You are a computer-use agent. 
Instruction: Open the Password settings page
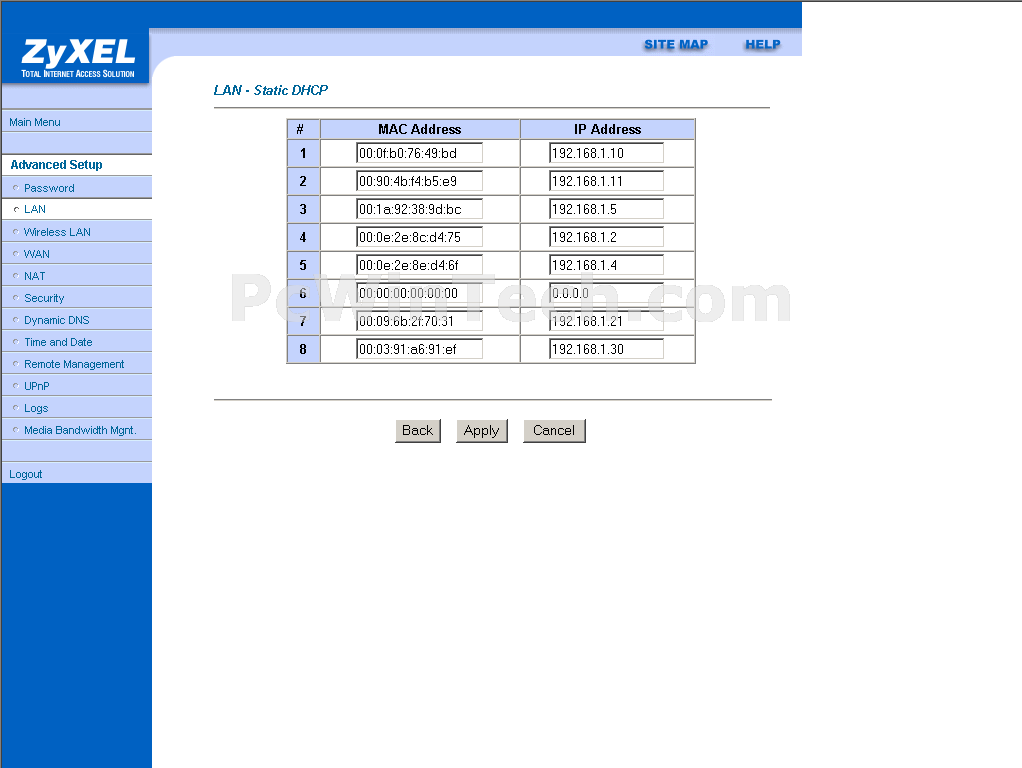(49, 188)
